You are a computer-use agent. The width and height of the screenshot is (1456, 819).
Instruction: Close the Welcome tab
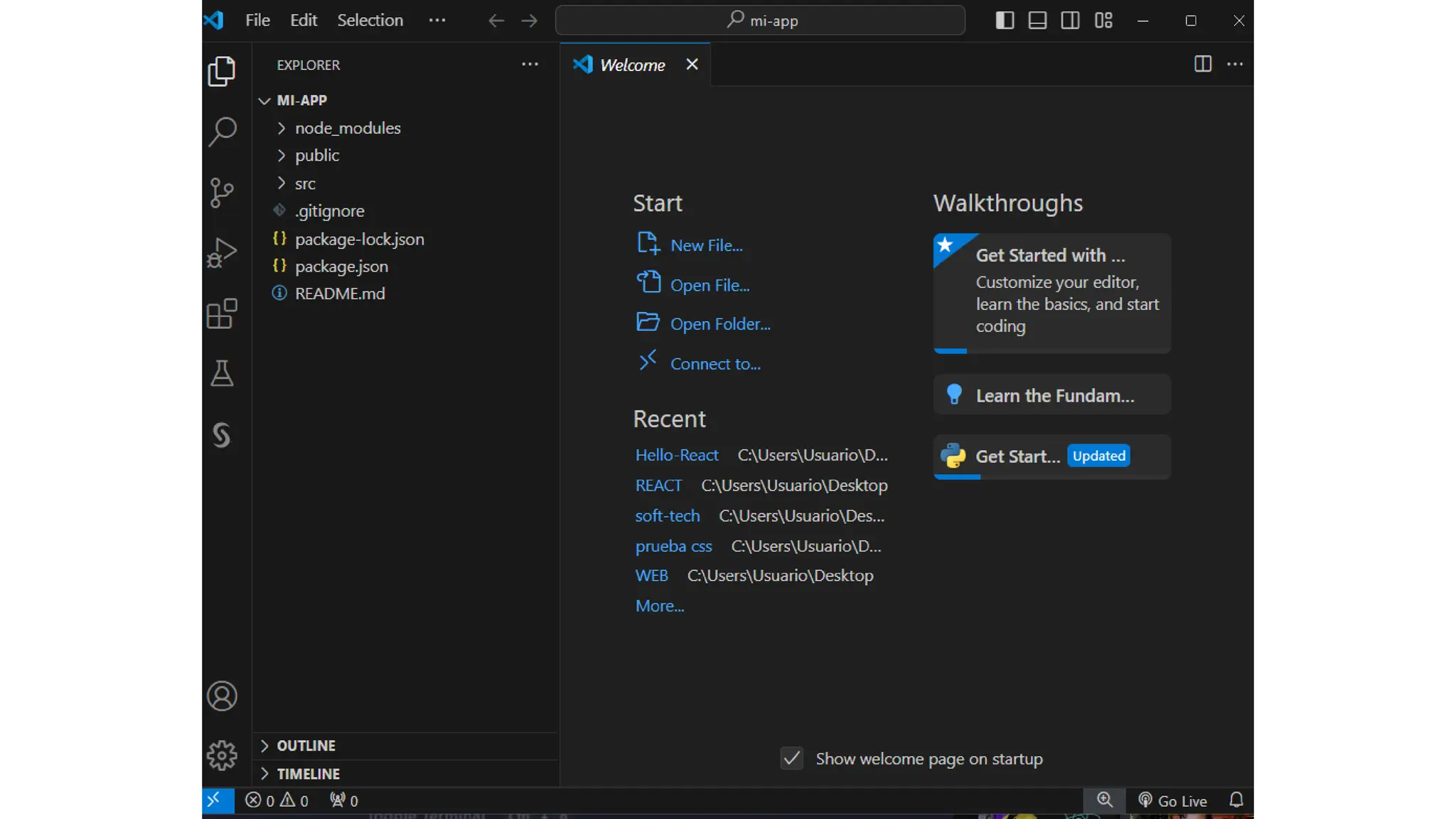pos(692,65)
